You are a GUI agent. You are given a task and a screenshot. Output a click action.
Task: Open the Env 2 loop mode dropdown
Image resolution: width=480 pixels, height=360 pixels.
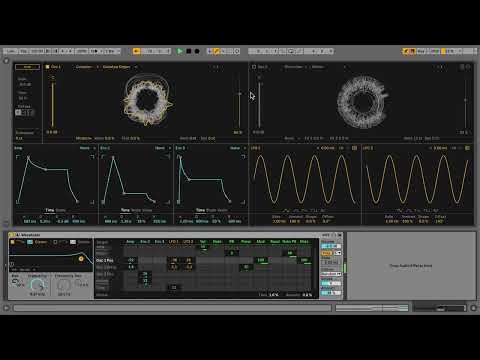[162, 148]
